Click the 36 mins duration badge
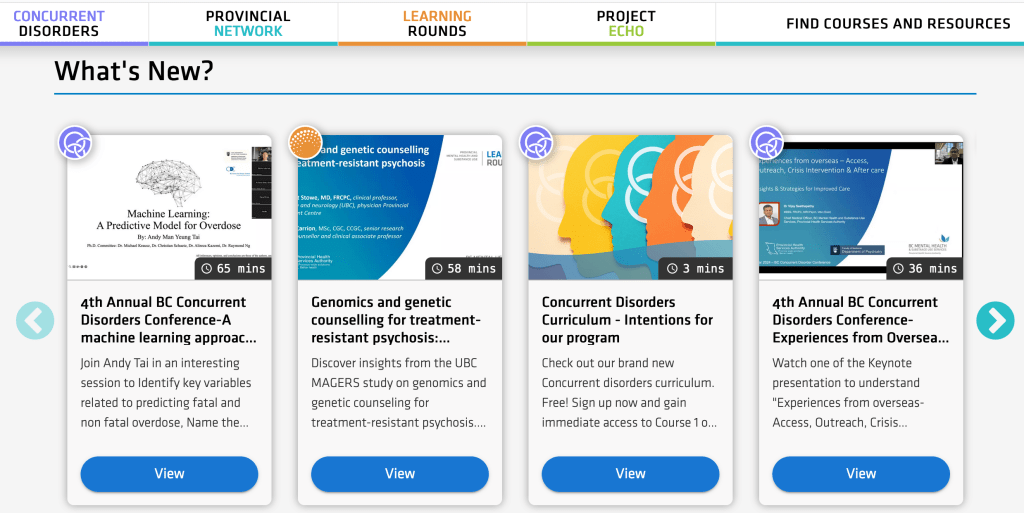The height and width of the screenshot is (513, 1024). pyautogui.click(x=925, y=268)
